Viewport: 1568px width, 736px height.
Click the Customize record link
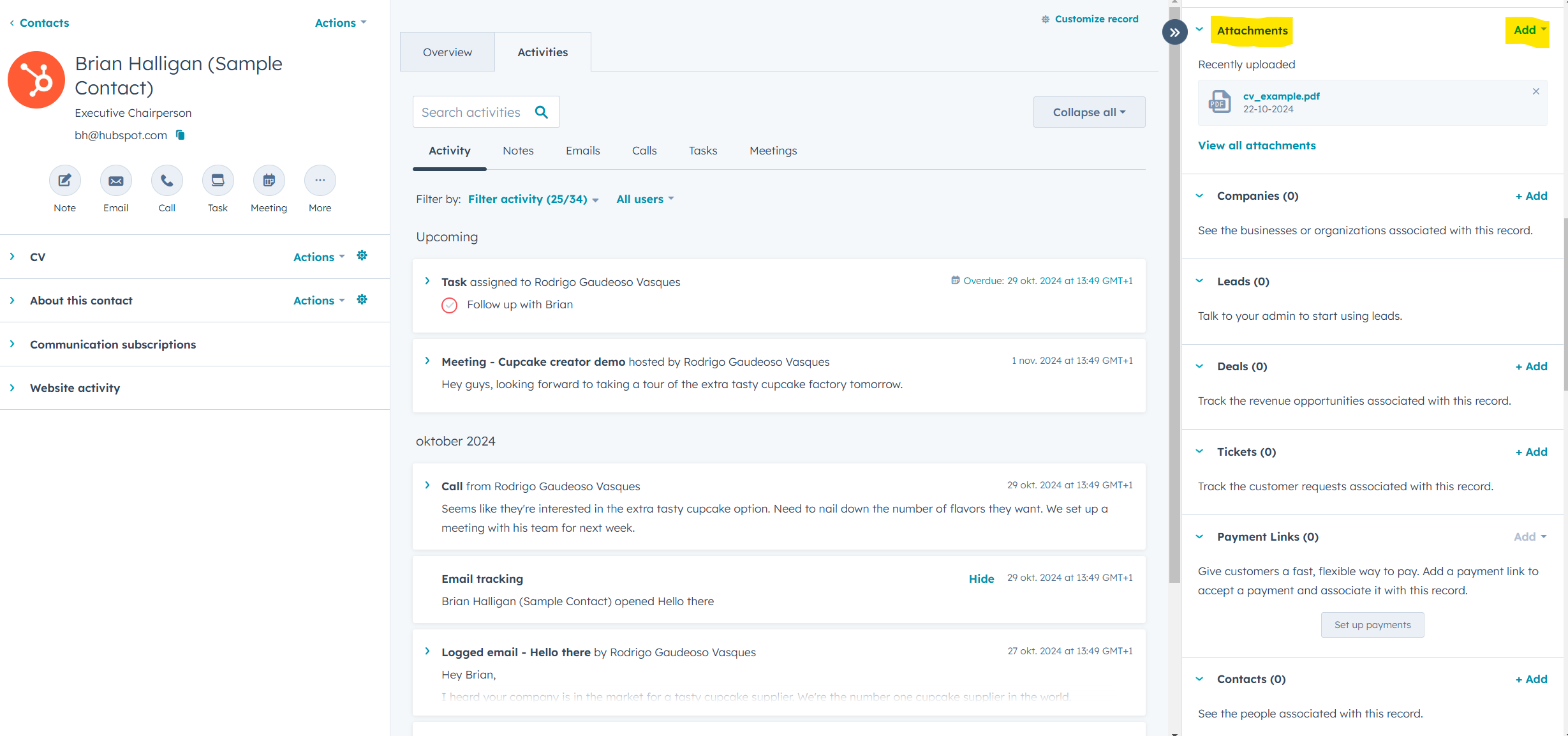pos(1096,19)
